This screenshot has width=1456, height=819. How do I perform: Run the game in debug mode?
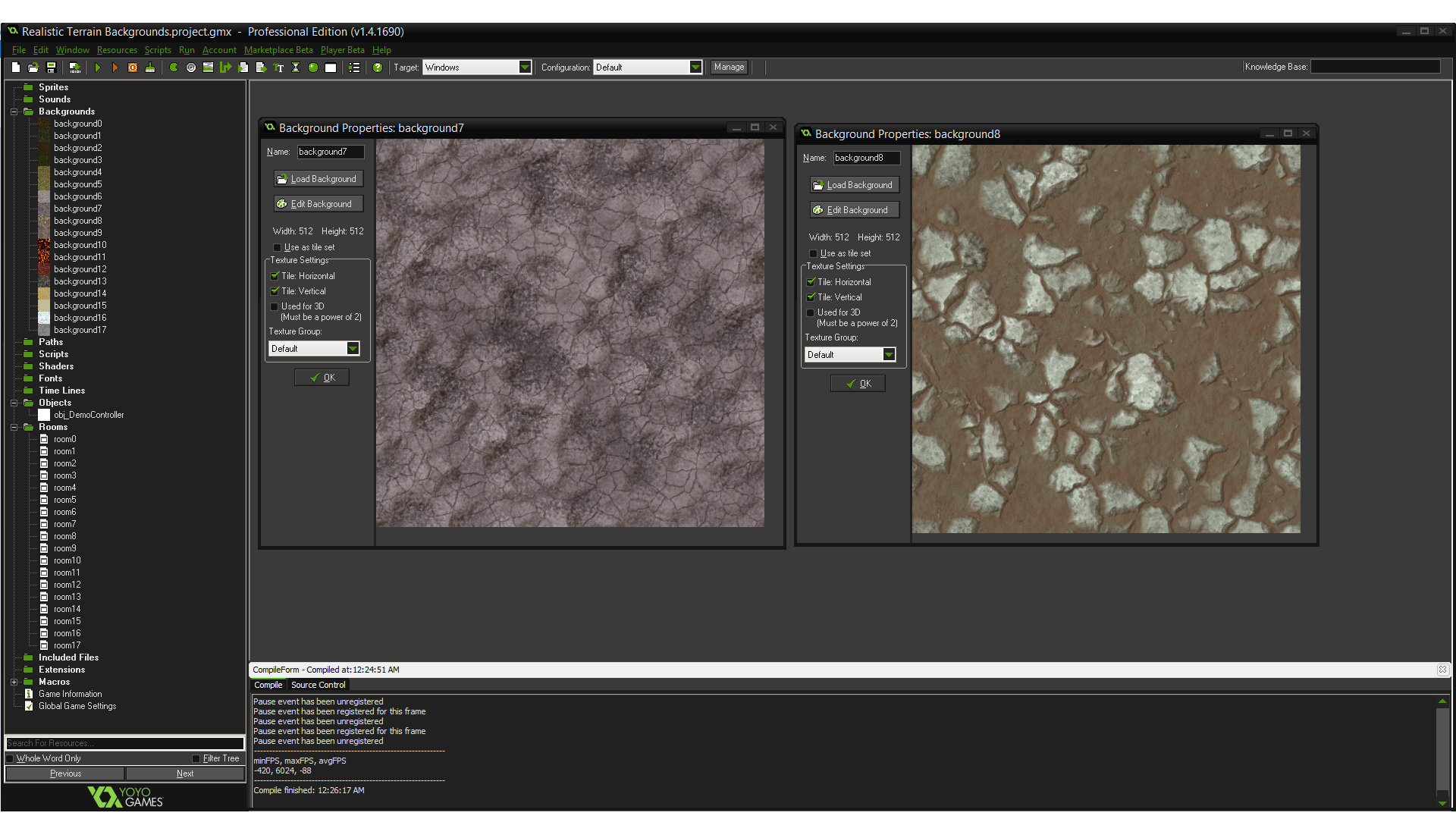click(x=115, y=67)
